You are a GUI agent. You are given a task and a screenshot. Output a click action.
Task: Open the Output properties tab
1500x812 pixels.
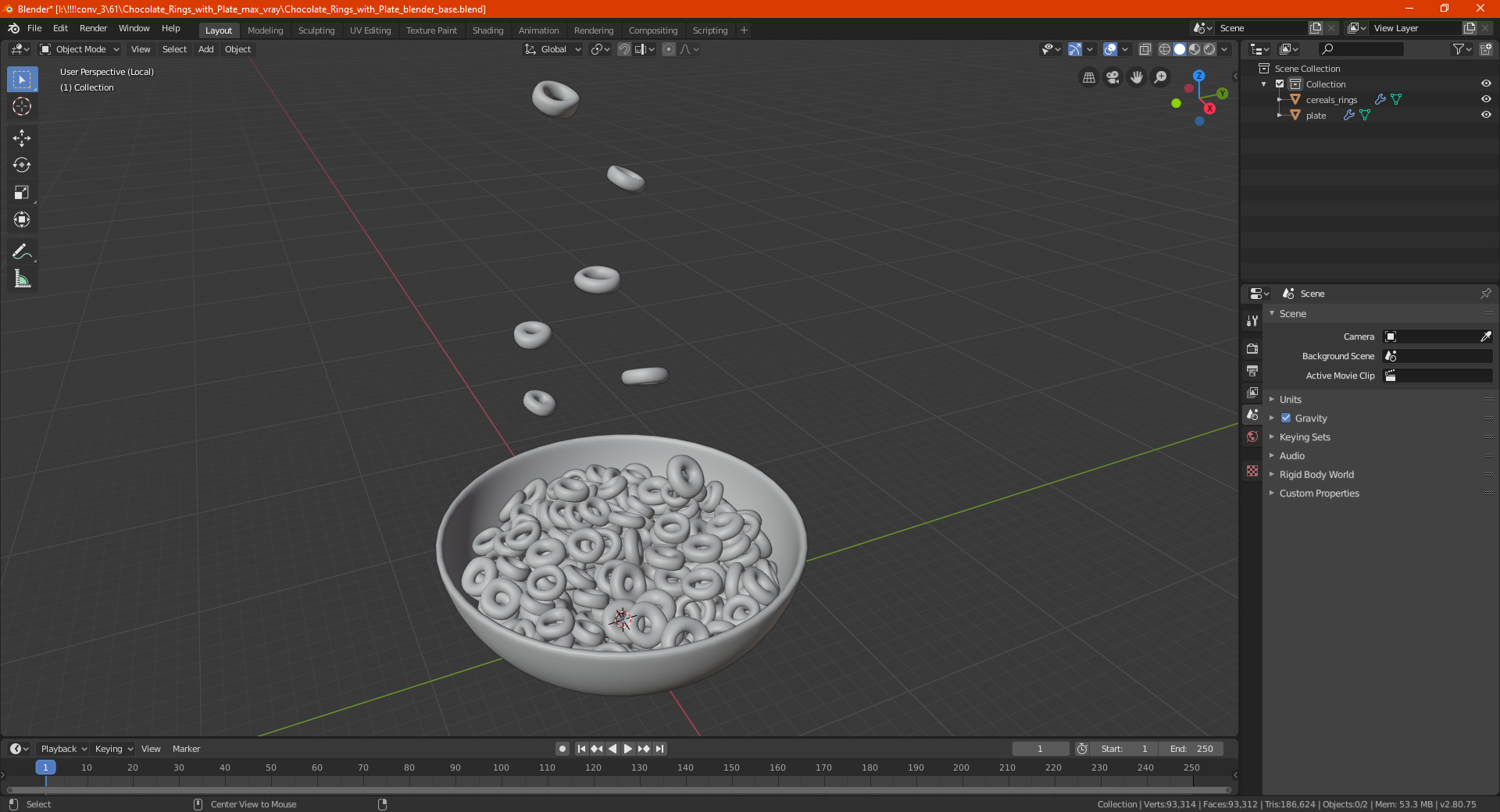point(1252,371)
